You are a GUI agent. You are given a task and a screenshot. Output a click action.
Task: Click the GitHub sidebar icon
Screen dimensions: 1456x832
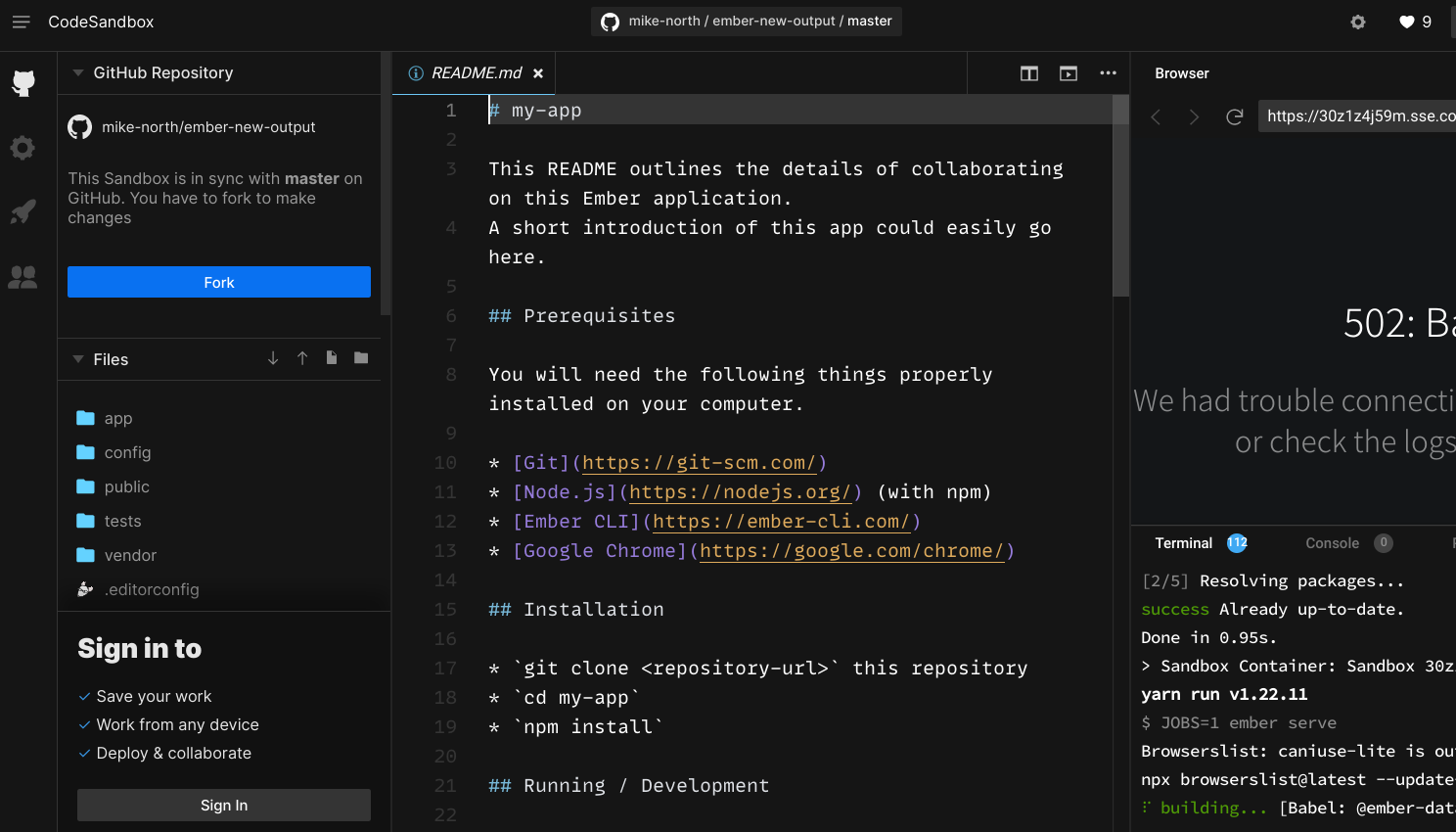(23, 83)
